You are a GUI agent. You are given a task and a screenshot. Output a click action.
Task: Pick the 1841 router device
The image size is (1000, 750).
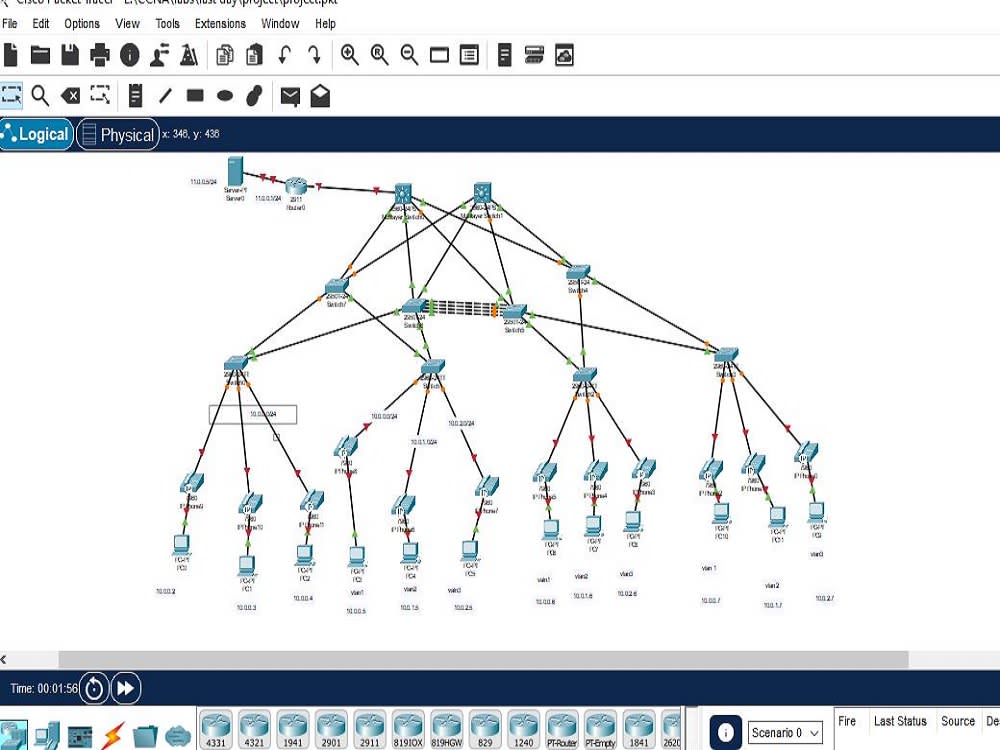[x=638, y=730]
